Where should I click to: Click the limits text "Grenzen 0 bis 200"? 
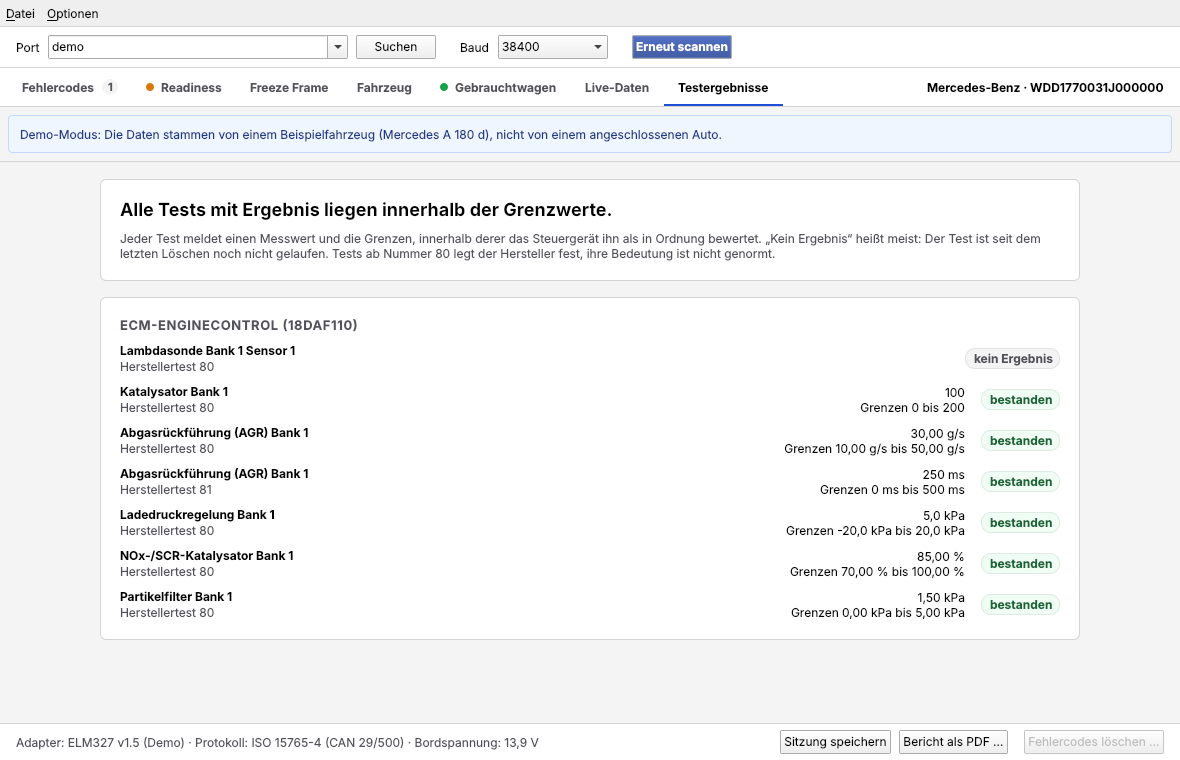[x=912, y=408]
